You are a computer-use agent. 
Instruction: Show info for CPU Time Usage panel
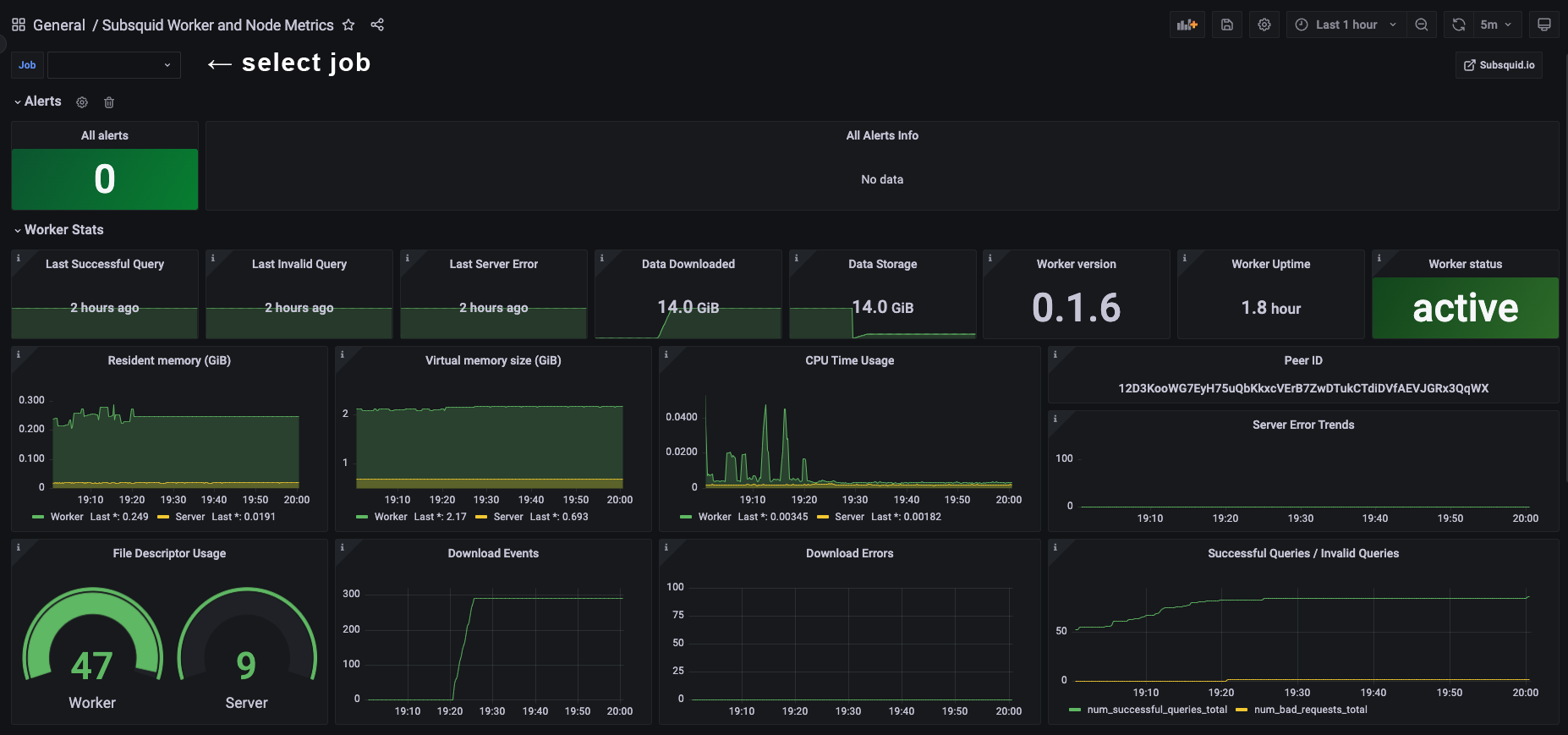pos(666,354)
